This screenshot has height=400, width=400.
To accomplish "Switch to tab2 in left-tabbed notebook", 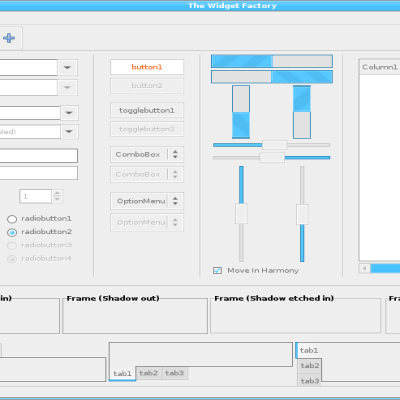I will click(x=310, y=366).
